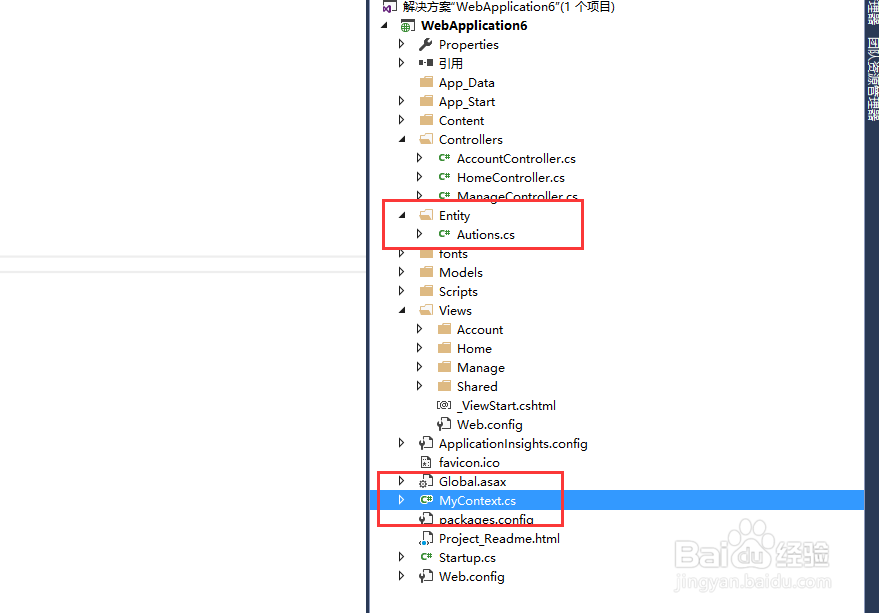Collapse the Controllers folder
879x613 pixels.
(403, 140)
